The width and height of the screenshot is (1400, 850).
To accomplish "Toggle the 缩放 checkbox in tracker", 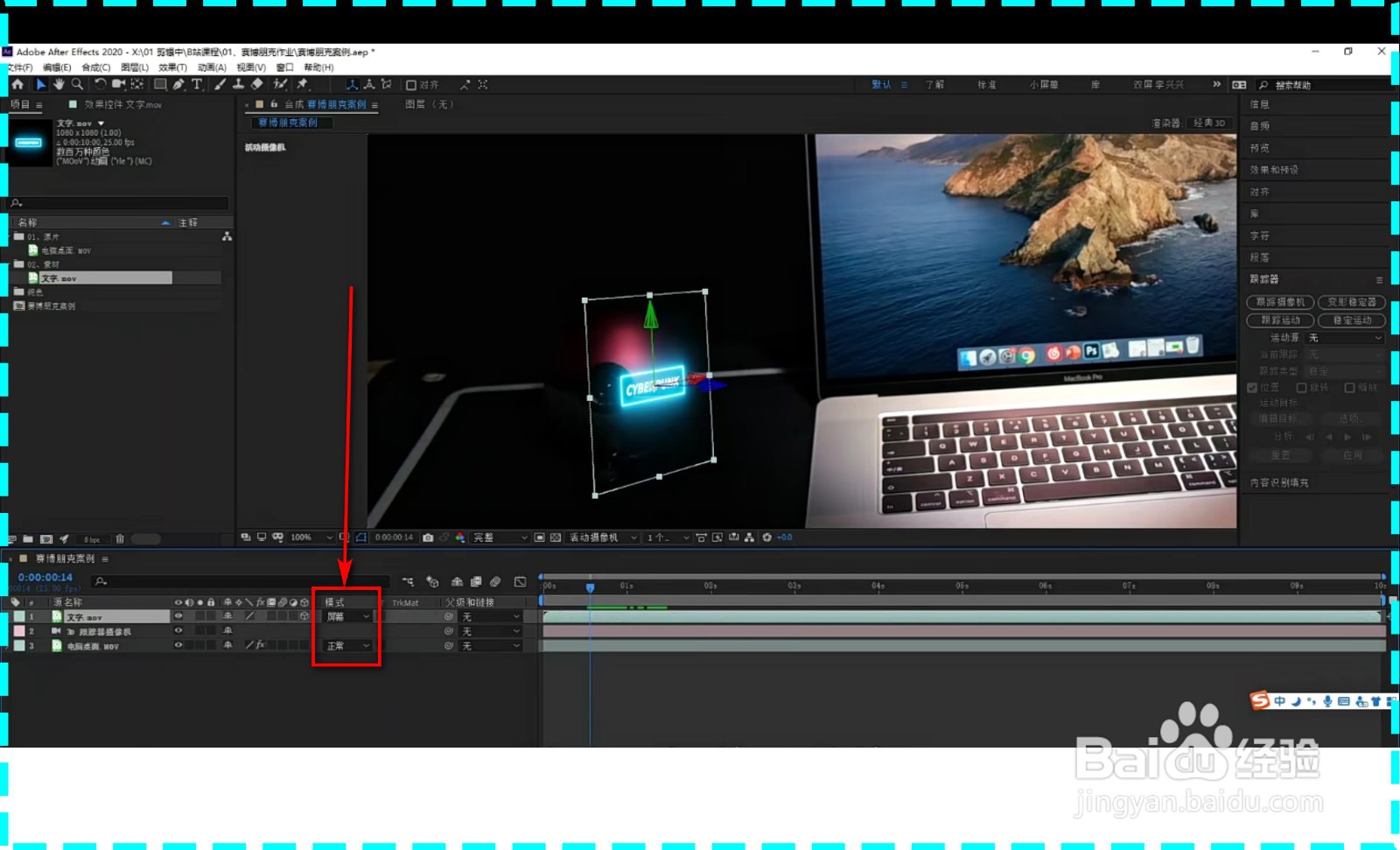I will [x=1349, y=387].
